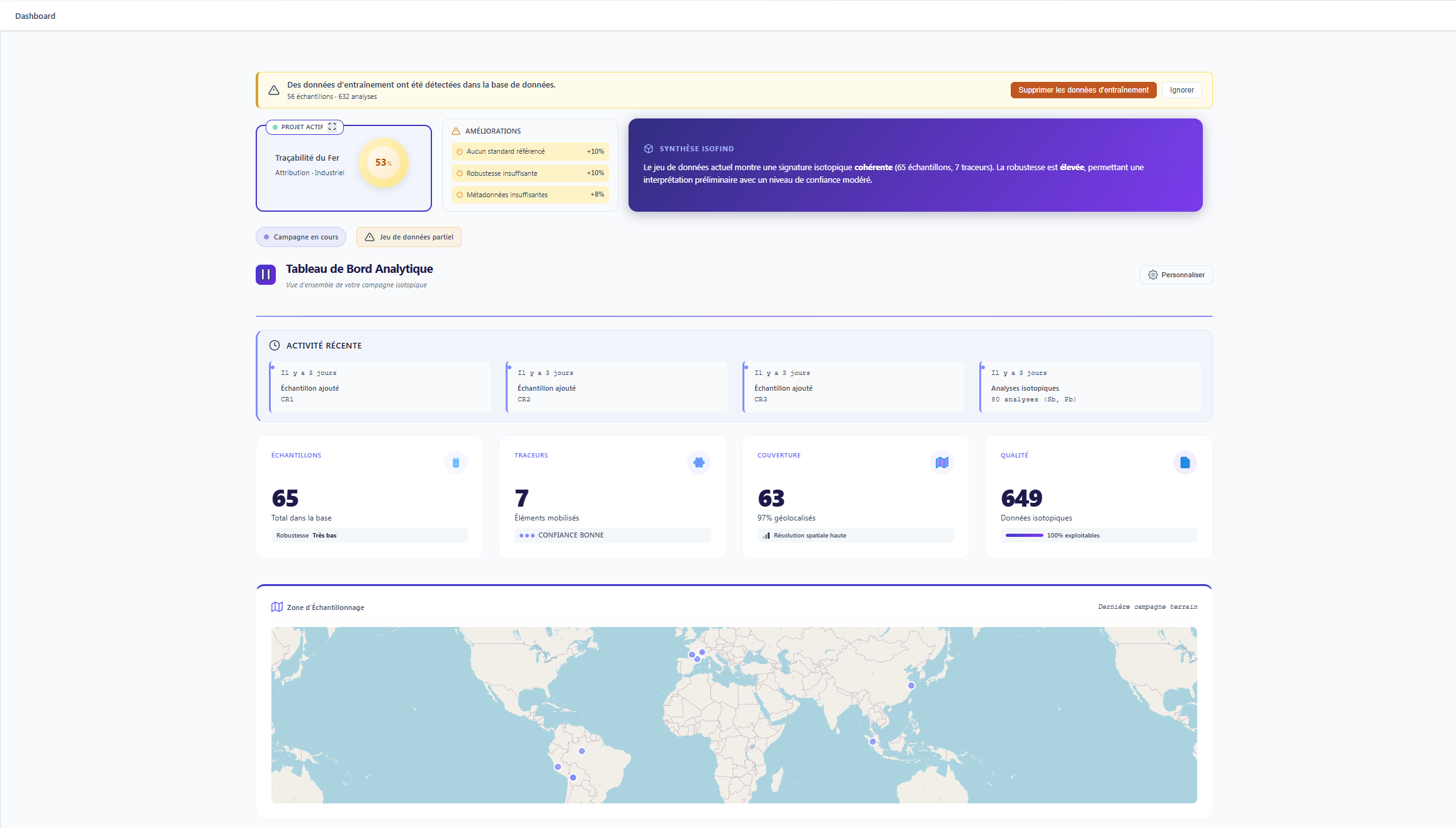
Task: Click the map icon next to Zone d'Échantillonnage
Action: pos(276,607)
